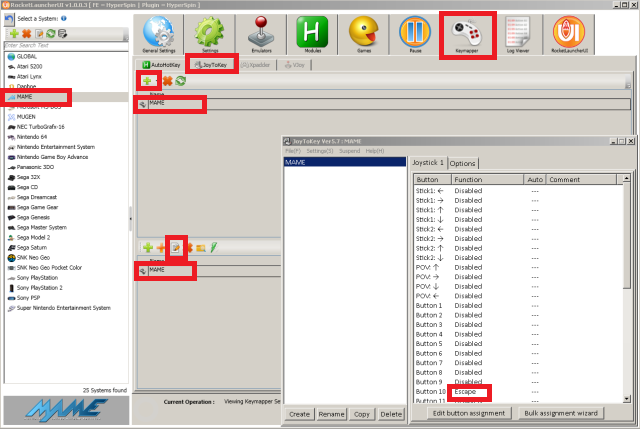Select the POV up arrow row

click(518, 267)
